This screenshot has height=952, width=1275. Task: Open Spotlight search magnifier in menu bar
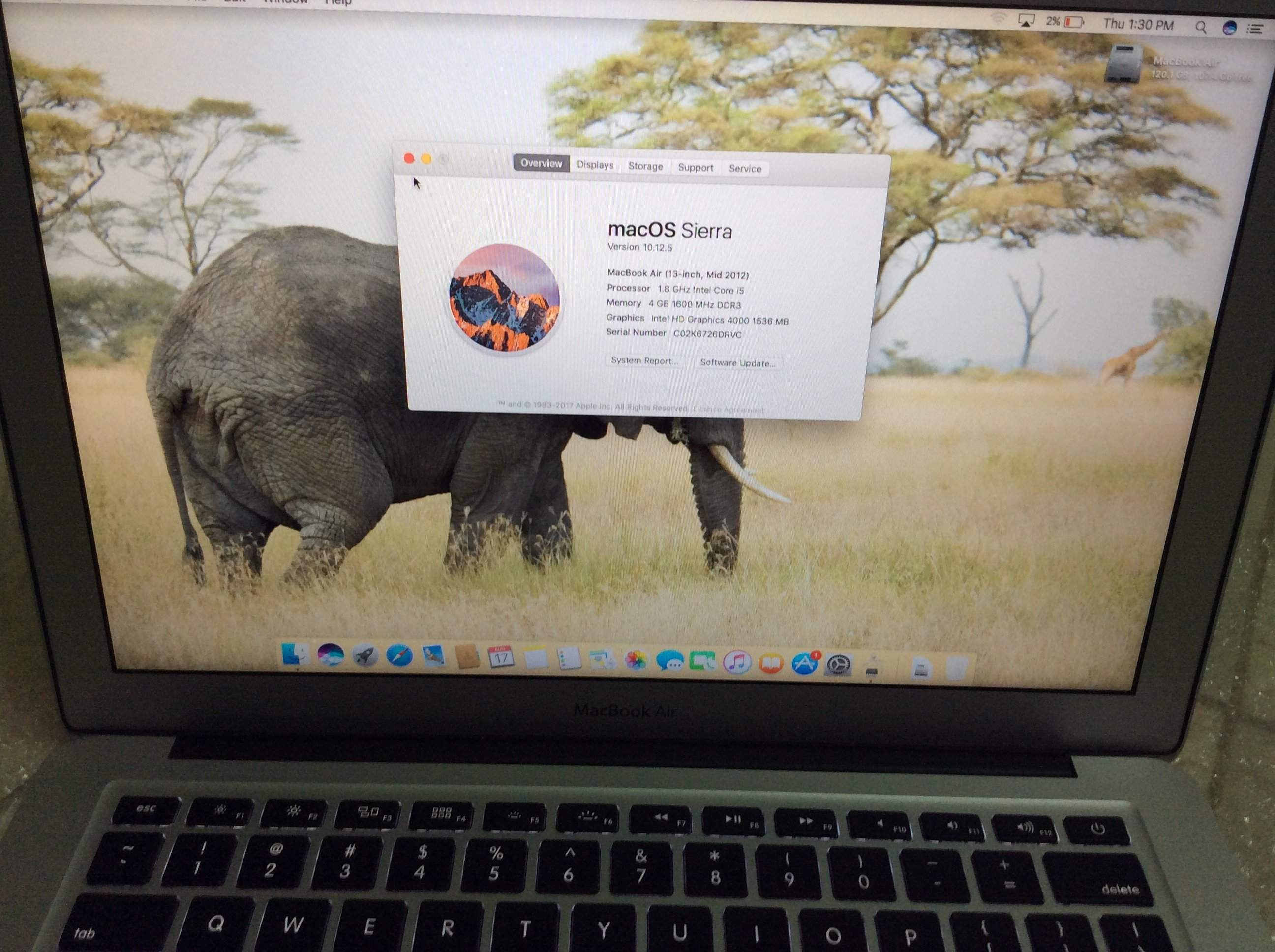click(1201, 27)
